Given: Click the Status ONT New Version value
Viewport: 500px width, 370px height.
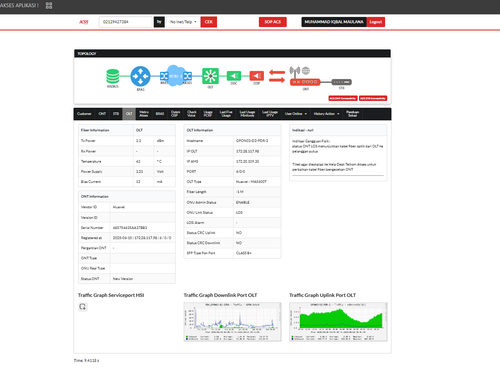Looking at the screenshot, I should (x=123, y=279).
